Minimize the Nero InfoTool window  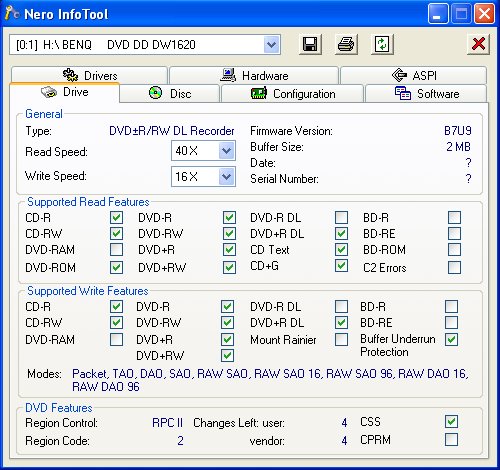tap(438, 14)
